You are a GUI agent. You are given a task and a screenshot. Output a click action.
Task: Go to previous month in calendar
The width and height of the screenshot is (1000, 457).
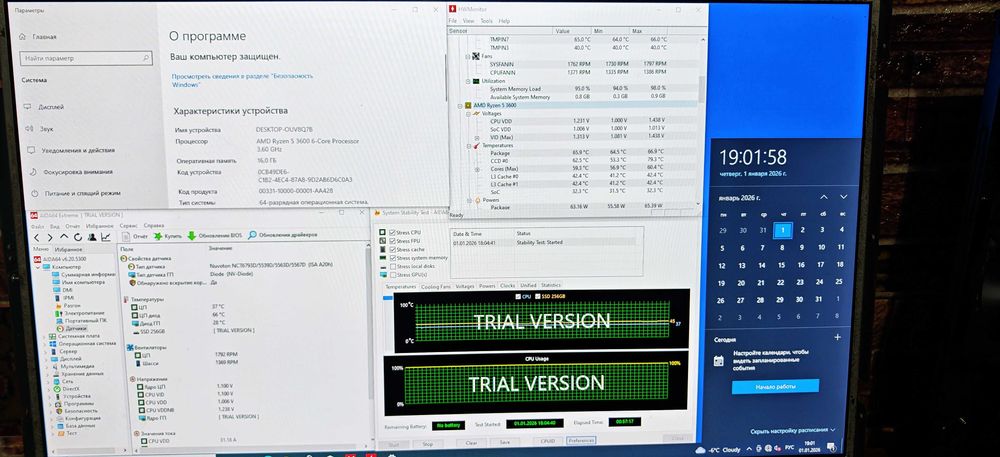coord(823,197)
